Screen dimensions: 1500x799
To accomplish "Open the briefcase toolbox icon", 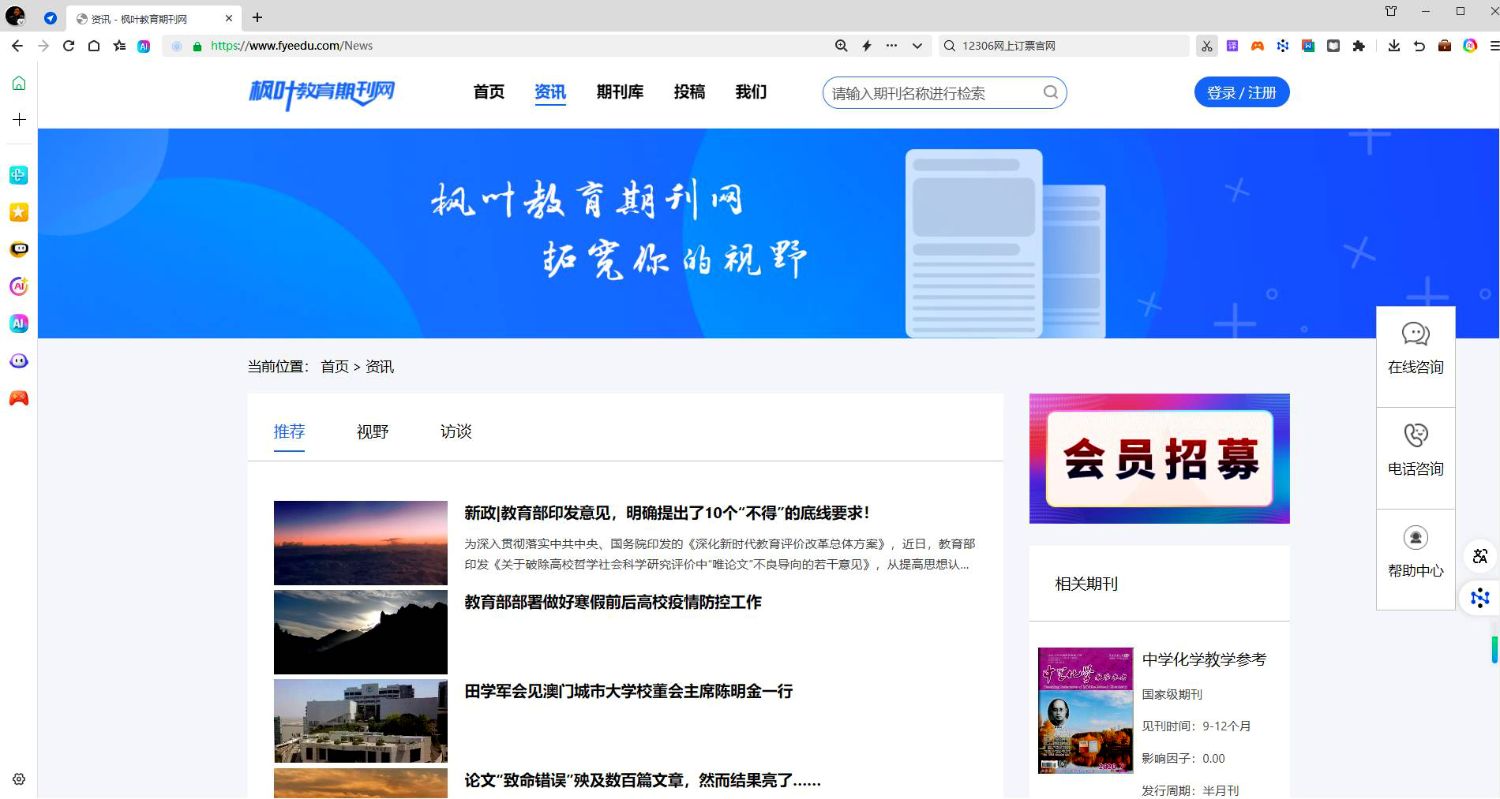I will tap(1444, 45).
